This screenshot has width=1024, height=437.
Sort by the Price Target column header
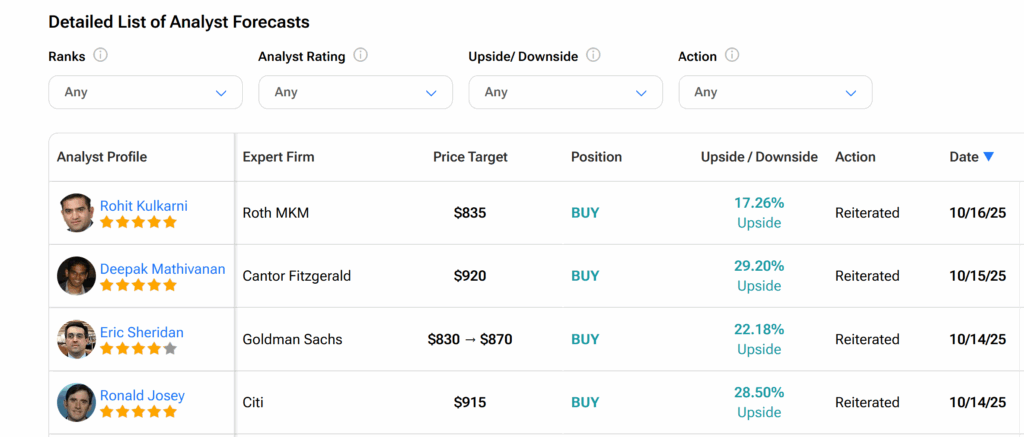tap(470, 157)
